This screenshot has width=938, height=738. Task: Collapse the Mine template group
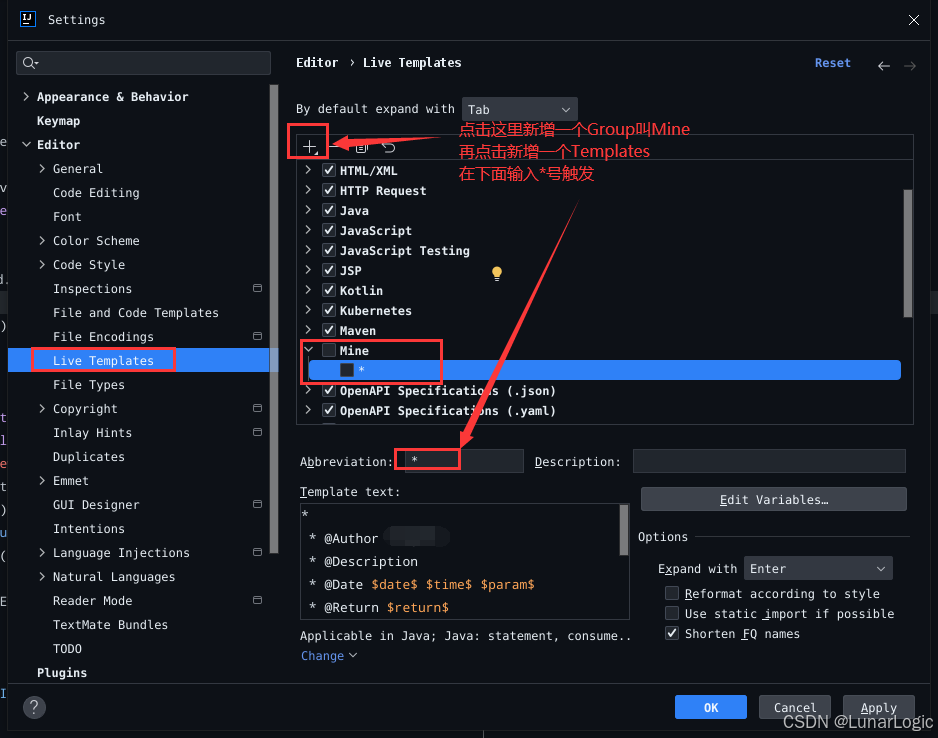[x=308, y=350]
